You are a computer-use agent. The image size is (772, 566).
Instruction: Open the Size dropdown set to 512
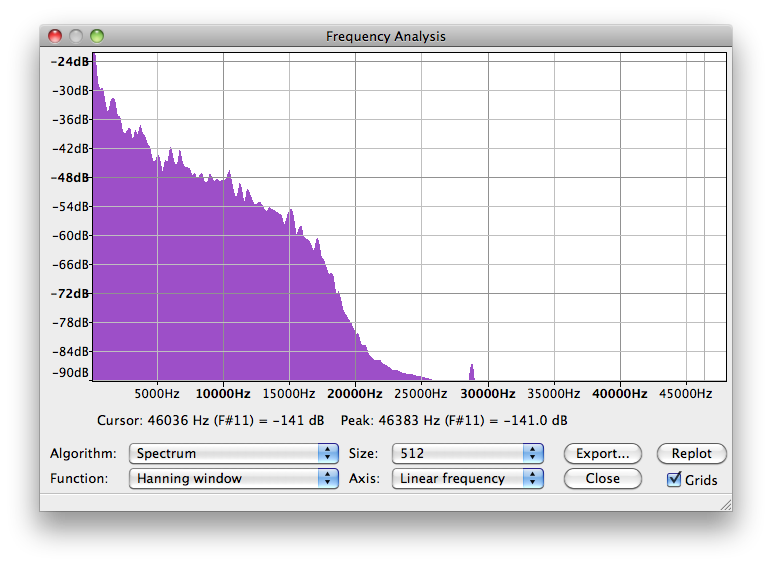(x=467, y=453)
